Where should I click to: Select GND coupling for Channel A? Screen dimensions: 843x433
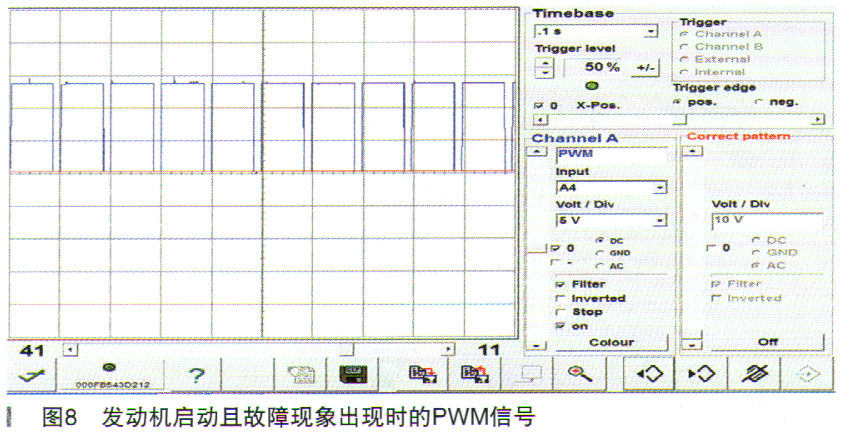click(599, 253)
